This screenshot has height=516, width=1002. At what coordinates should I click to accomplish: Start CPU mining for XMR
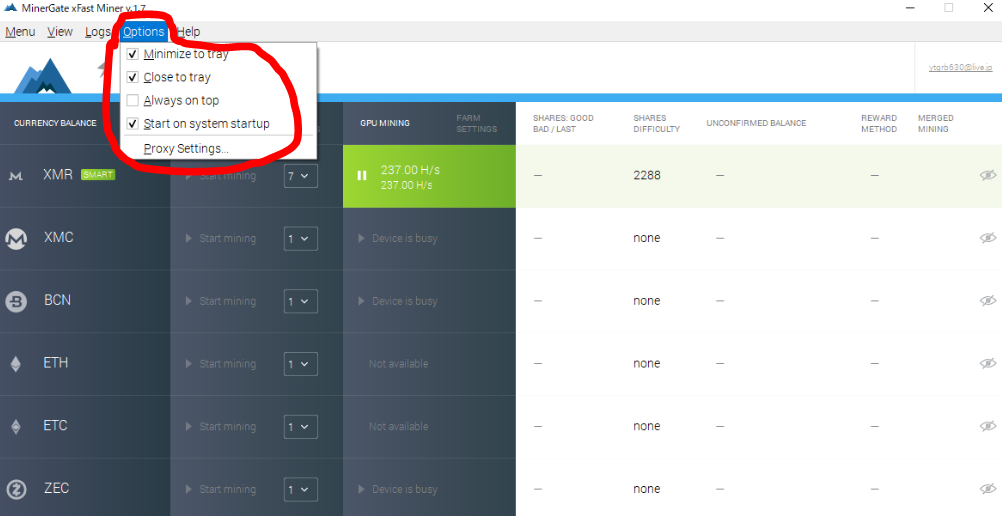(221, 175)
